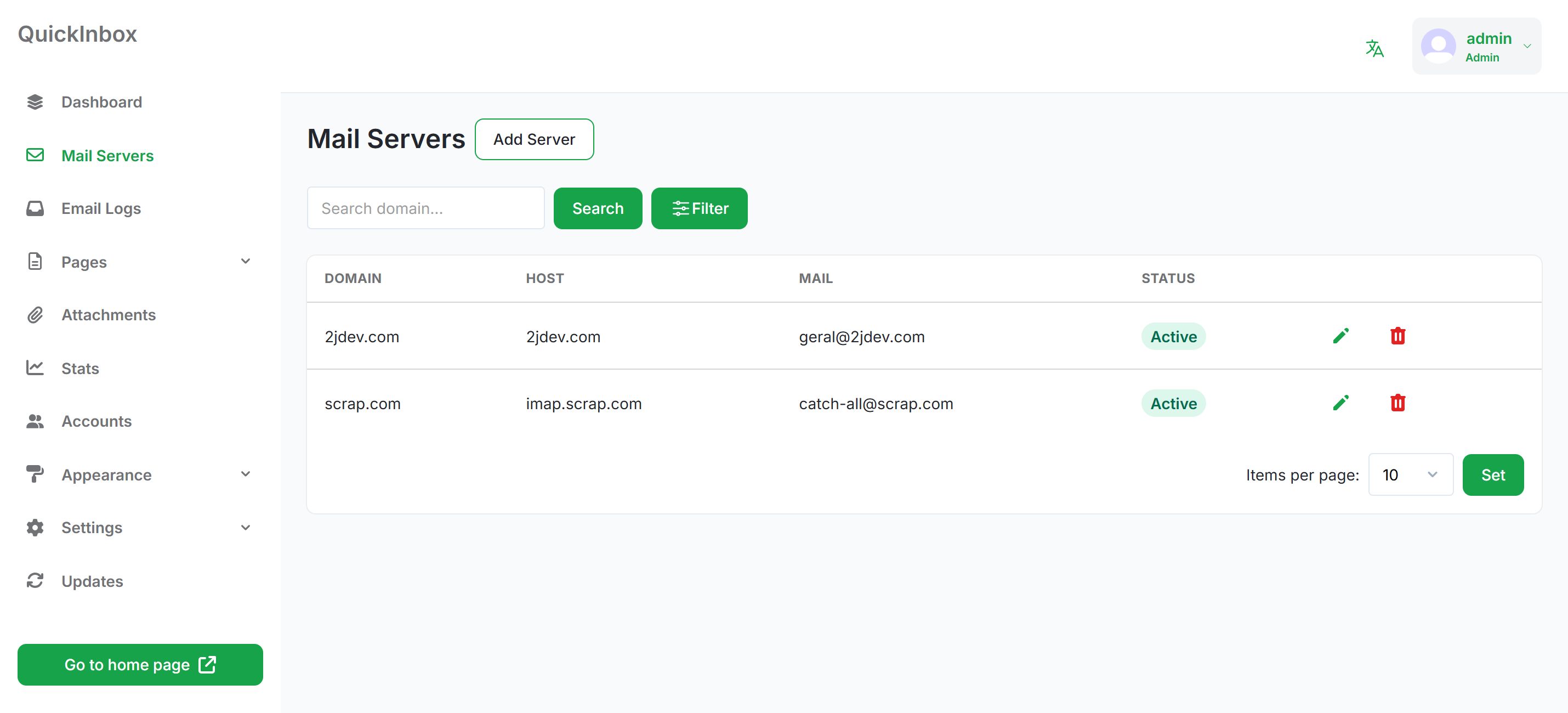Click the Updates refresh icon
Image resolution: width=1568 pixels, height=713 pixels.
35,581
